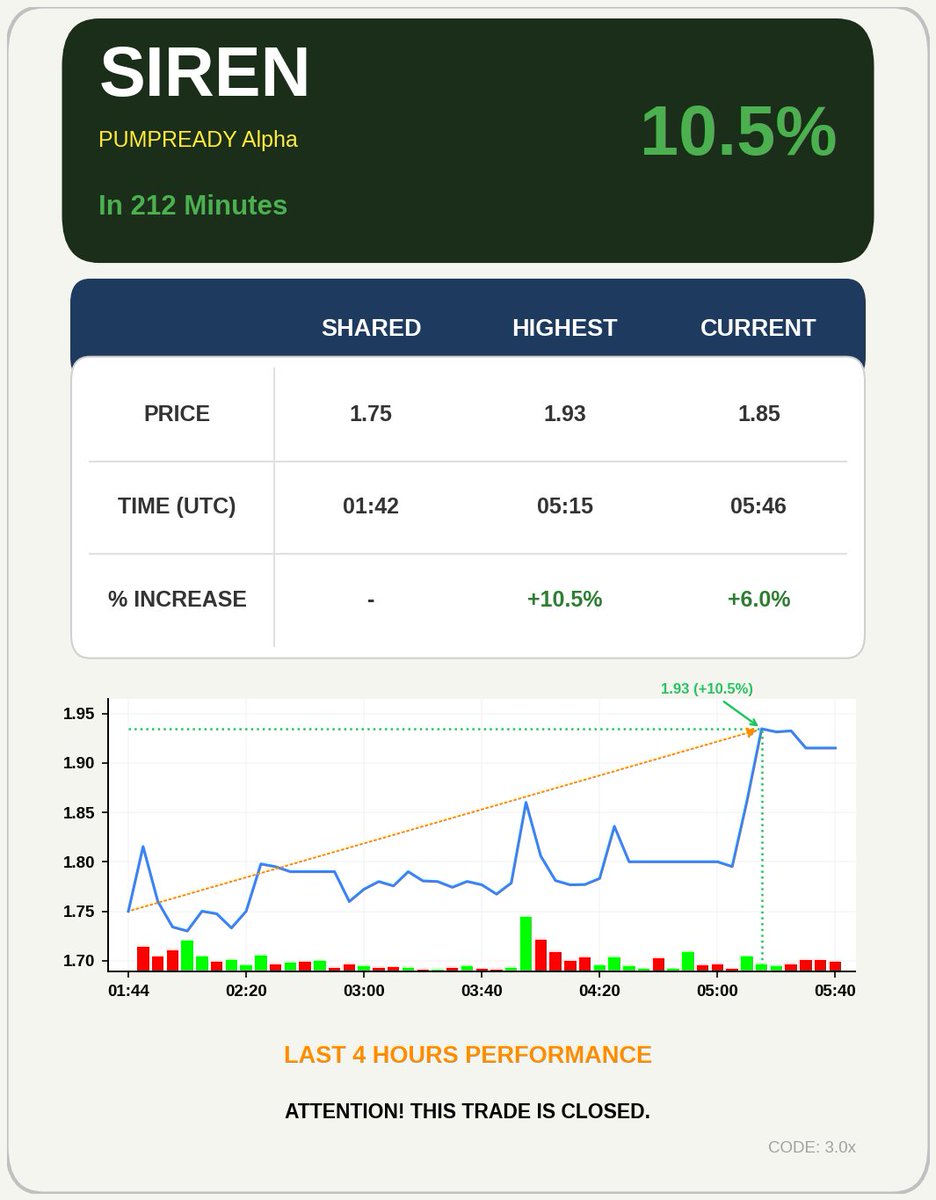936x1200 pixels.
Task: Click the 'In 212 Minutes' text
Action: pos(193,205)
